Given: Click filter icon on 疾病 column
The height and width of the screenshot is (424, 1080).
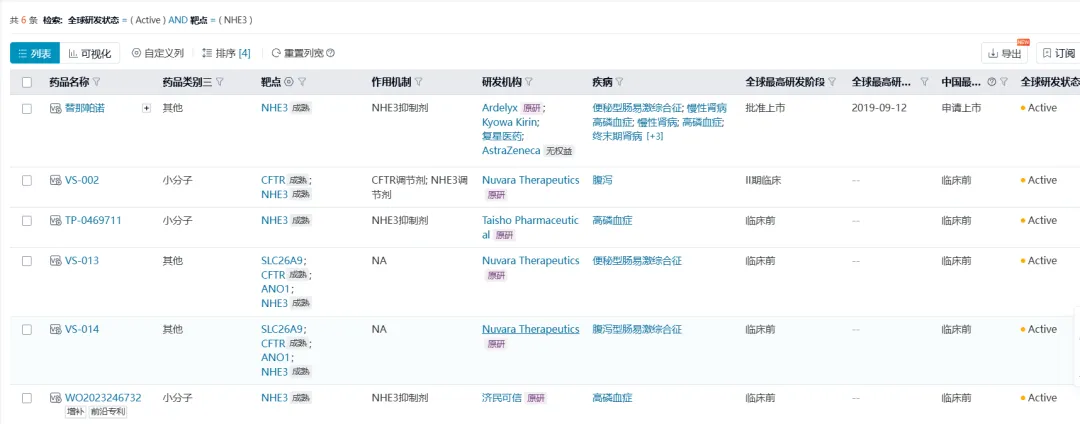Looking at the screenshot, I should [619, 82].
